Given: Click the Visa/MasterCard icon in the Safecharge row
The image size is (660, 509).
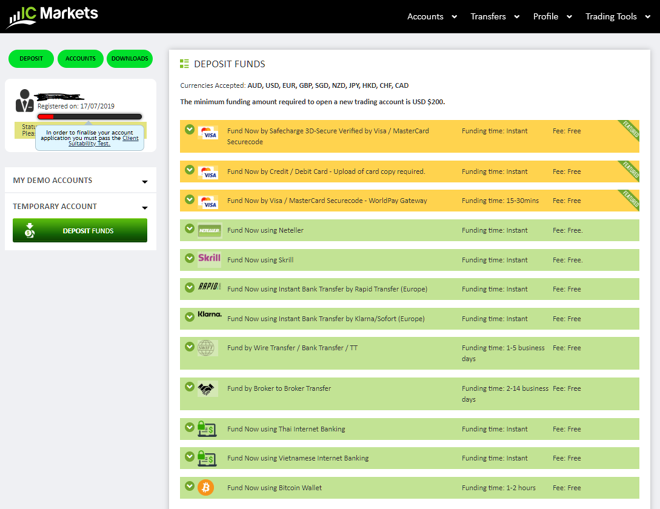Looking at the screenshot, I should [208, 133].
